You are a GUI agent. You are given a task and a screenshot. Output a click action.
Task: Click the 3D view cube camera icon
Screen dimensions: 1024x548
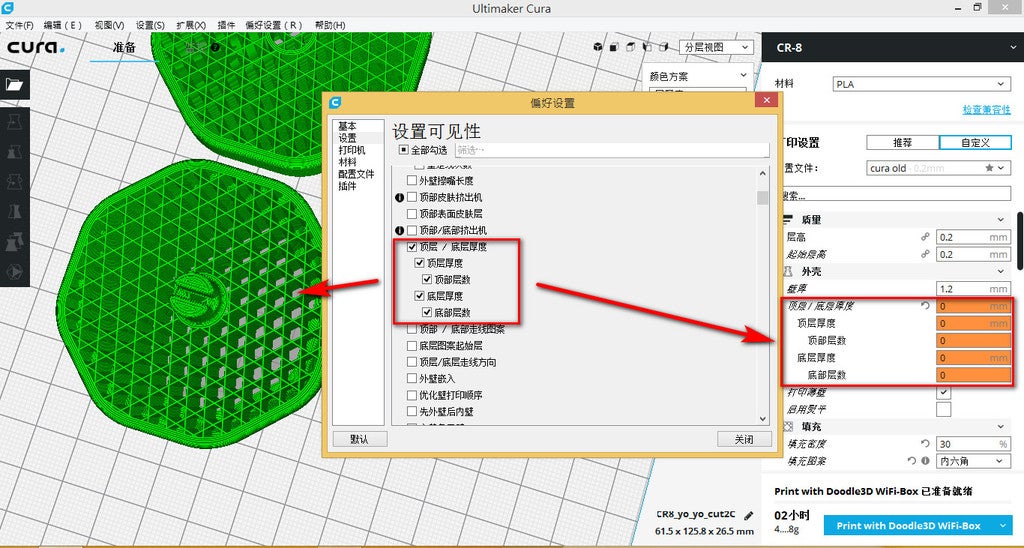[598, 47]
